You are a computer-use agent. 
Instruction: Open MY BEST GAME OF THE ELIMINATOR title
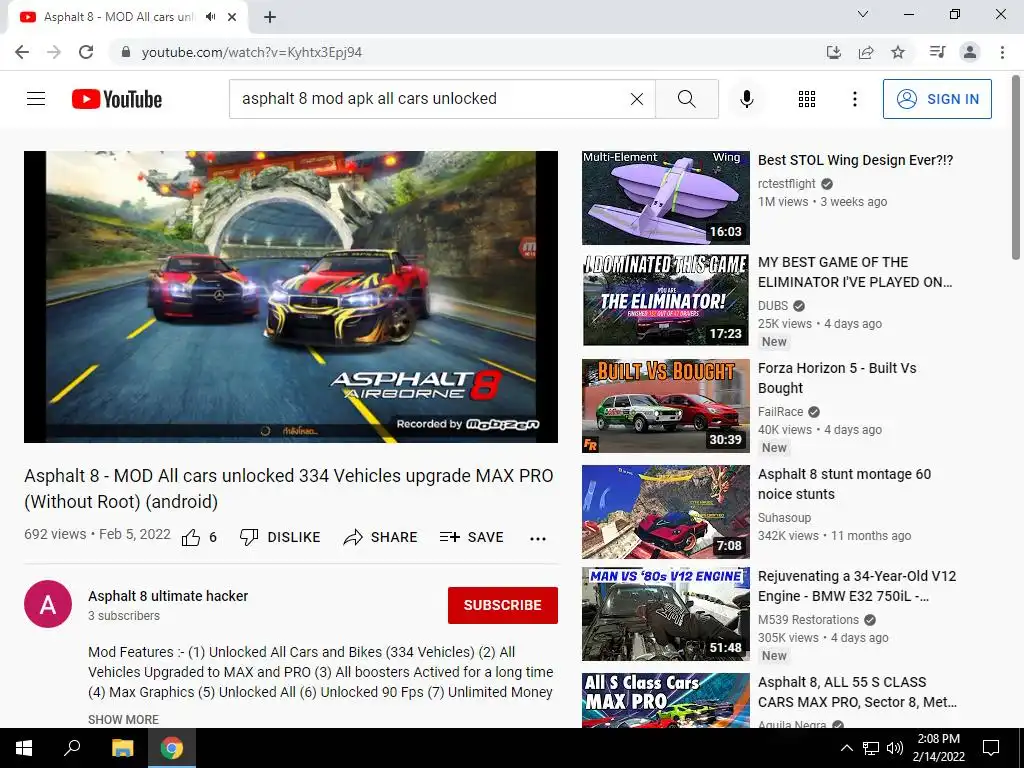(855, 272)
